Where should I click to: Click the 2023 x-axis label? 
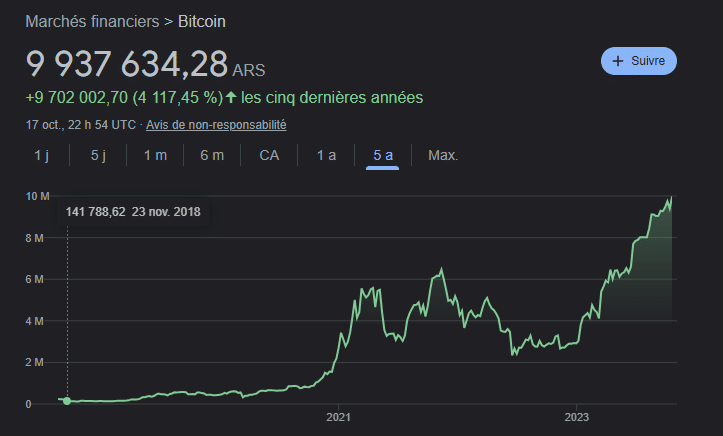click(576, 417)
